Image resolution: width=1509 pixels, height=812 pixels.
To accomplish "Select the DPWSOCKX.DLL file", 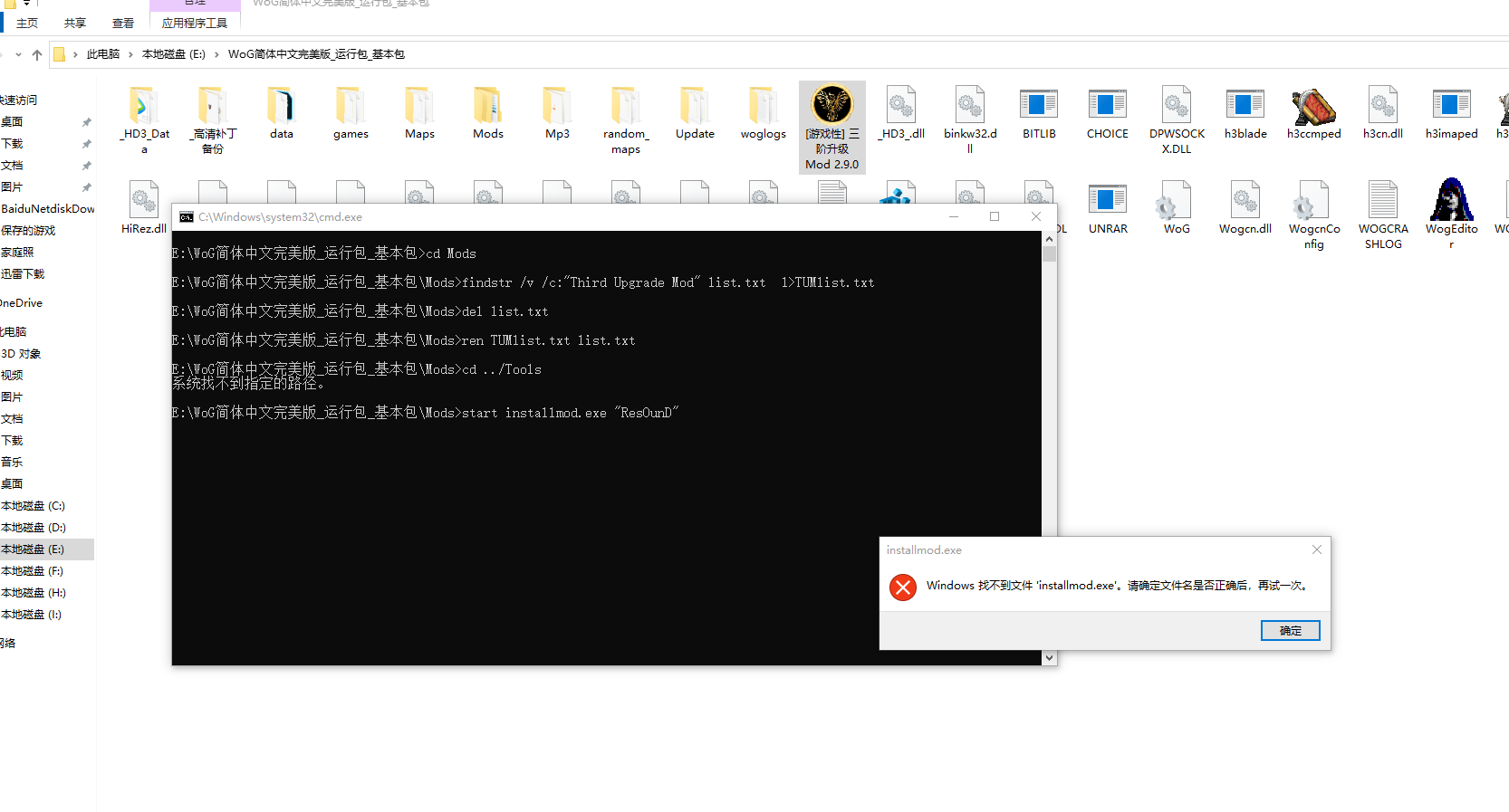I will [1177, 120].
